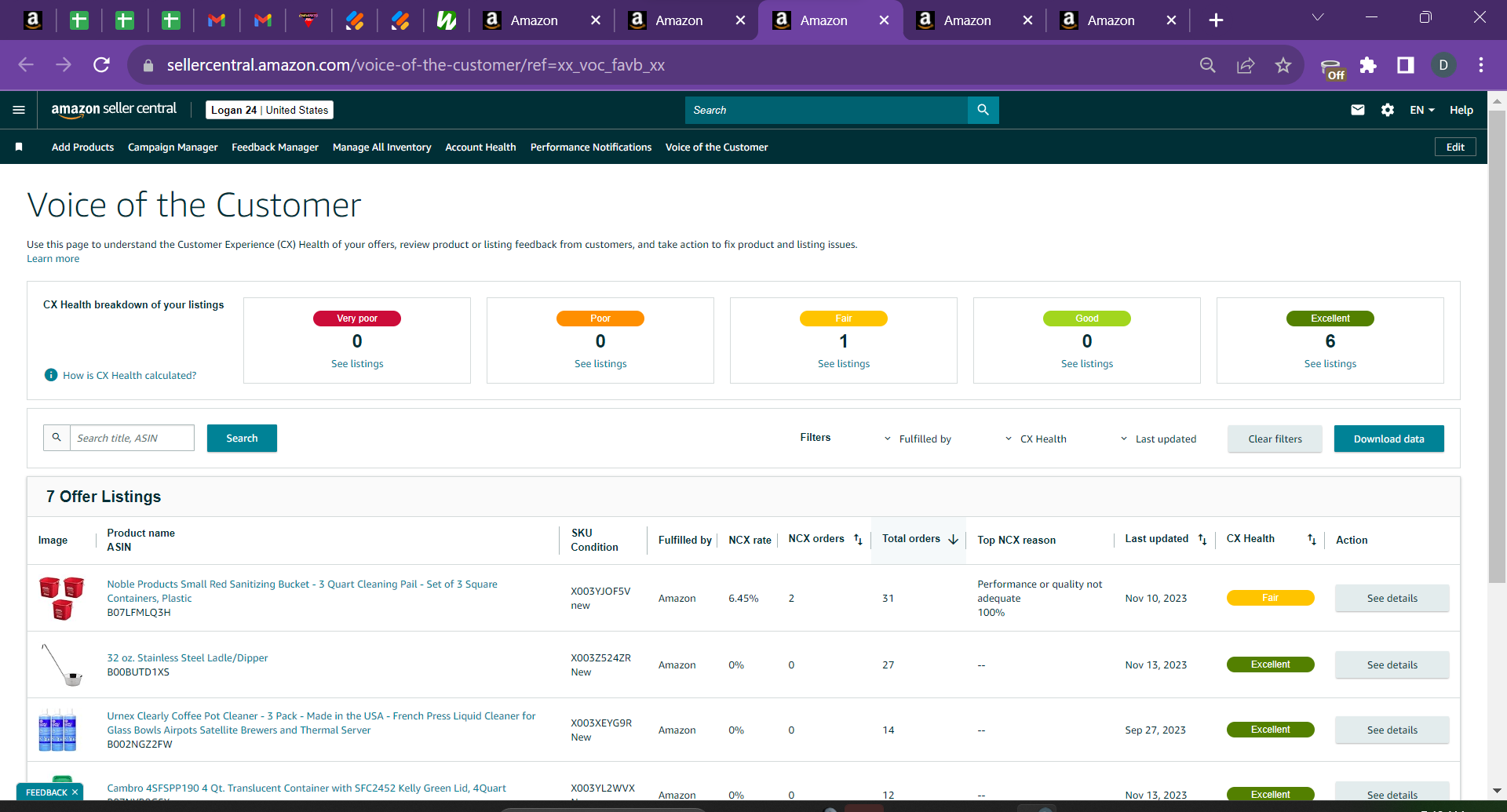See details for Urnex Coffee Pot Cleaner
The height and width of the screenshot is (812, 1507).
(1392, 730)
